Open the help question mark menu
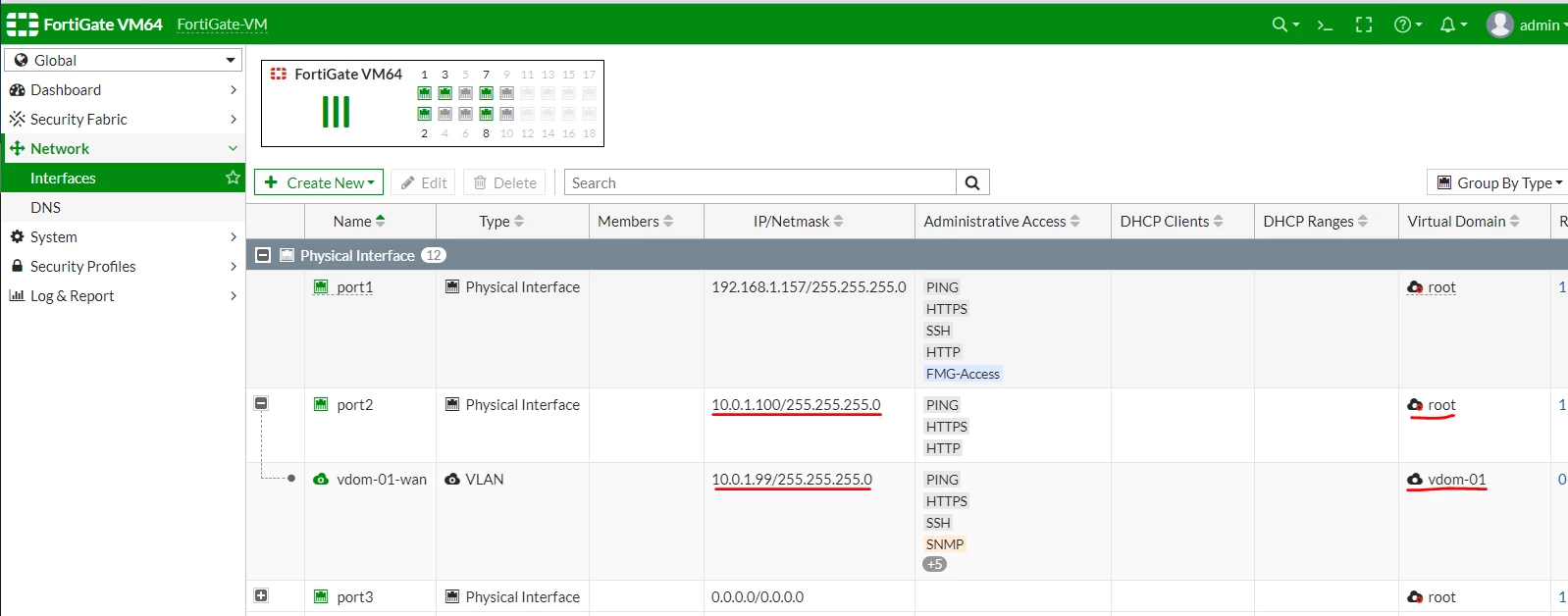Image resolution: width=1568 pixels, height=616 pixels. [x=1408, y=25]
